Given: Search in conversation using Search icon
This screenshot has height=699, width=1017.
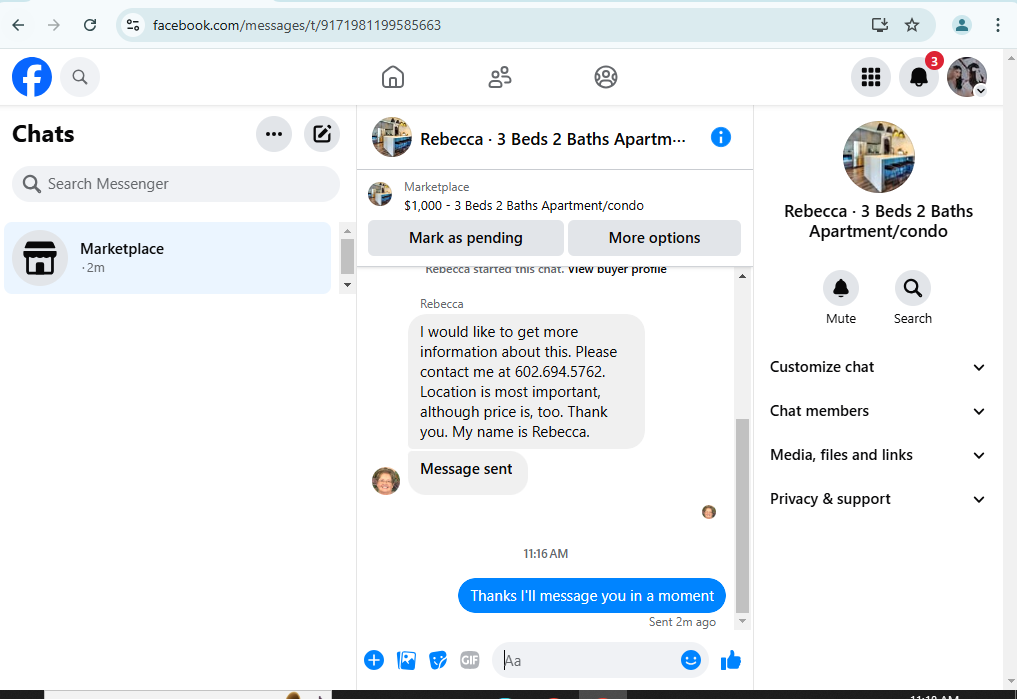Looking at the screenshot, I should tap(913, 288).
